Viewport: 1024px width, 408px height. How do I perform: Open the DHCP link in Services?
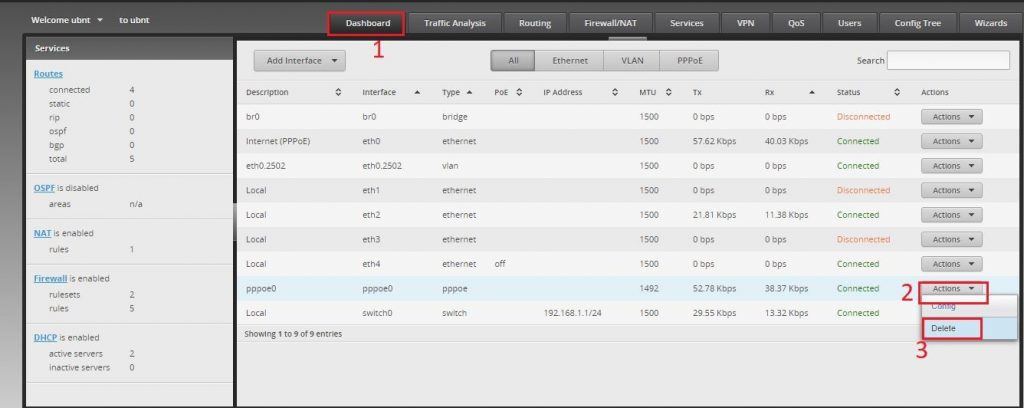click(45, 337)
